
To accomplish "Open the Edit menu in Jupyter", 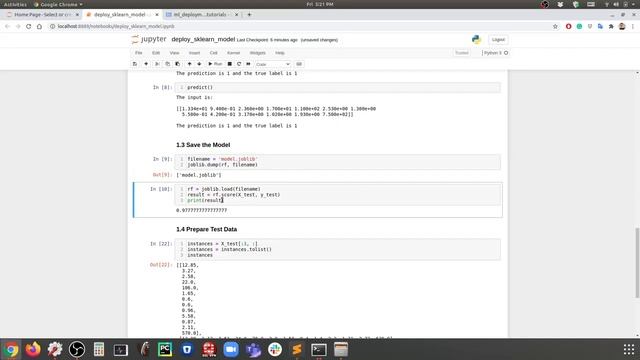I will (x=156, y=53).
